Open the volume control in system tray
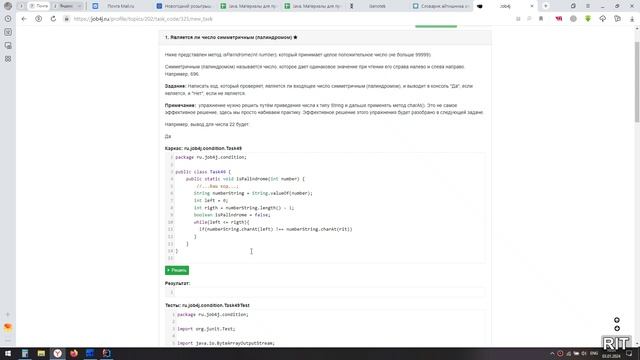 (x=584, y=353)
